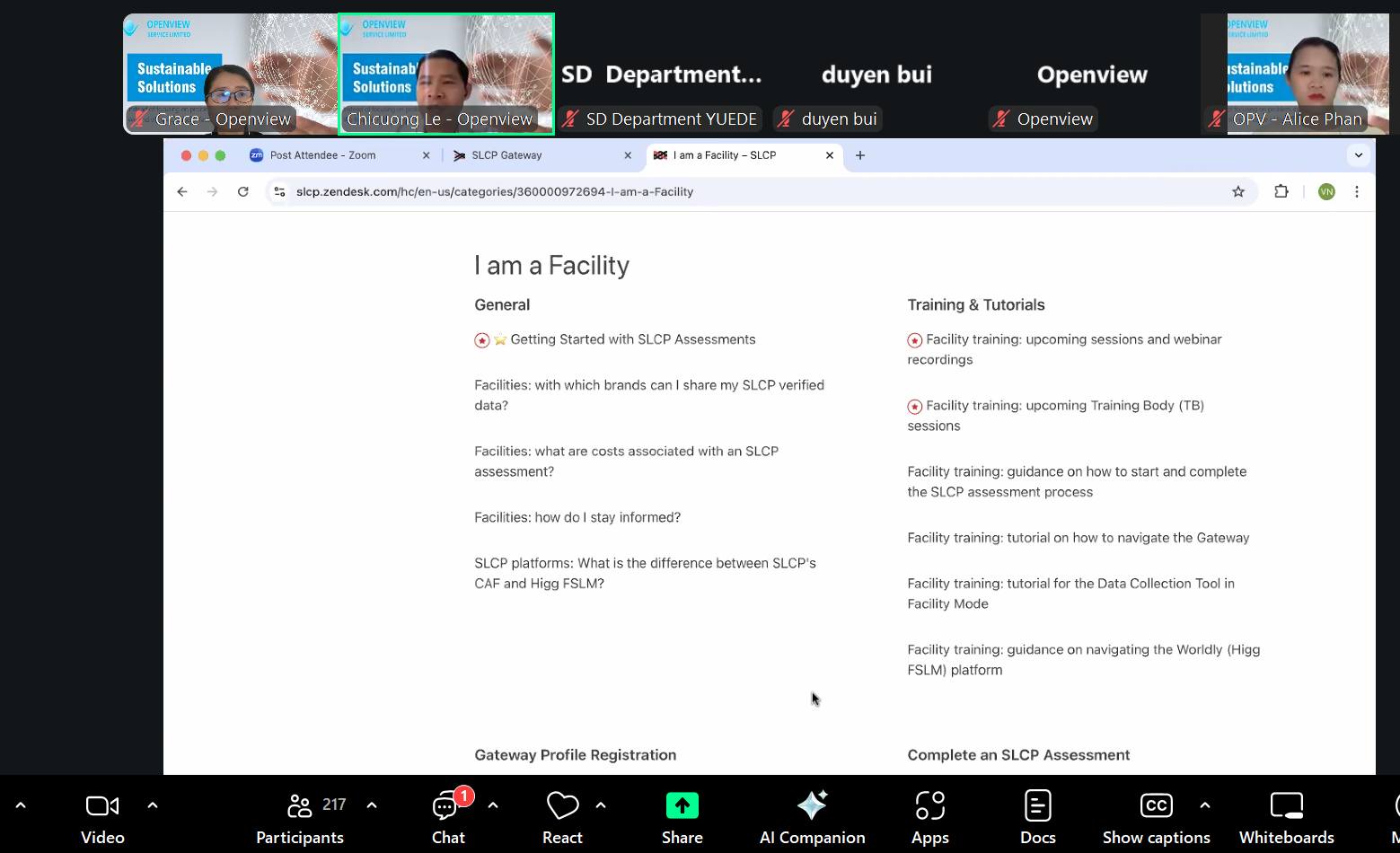Image resolution: width=1400 pixels, height=853 pixels.
Task: Expand Show captions options caret
Action: pyautogui.click(x=1205, y=805)
